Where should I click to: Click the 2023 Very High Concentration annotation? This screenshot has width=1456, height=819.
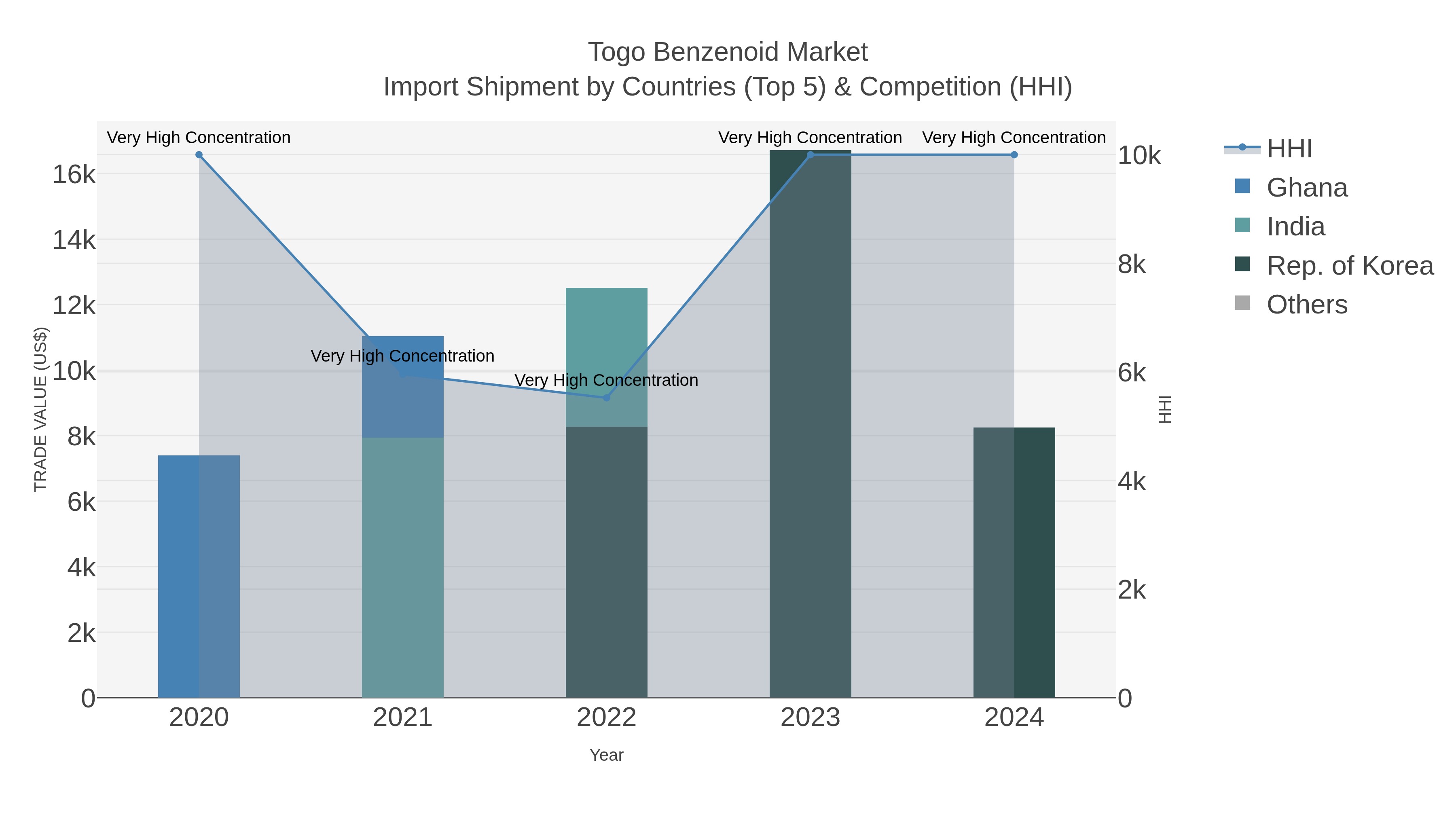pos(811,138)
